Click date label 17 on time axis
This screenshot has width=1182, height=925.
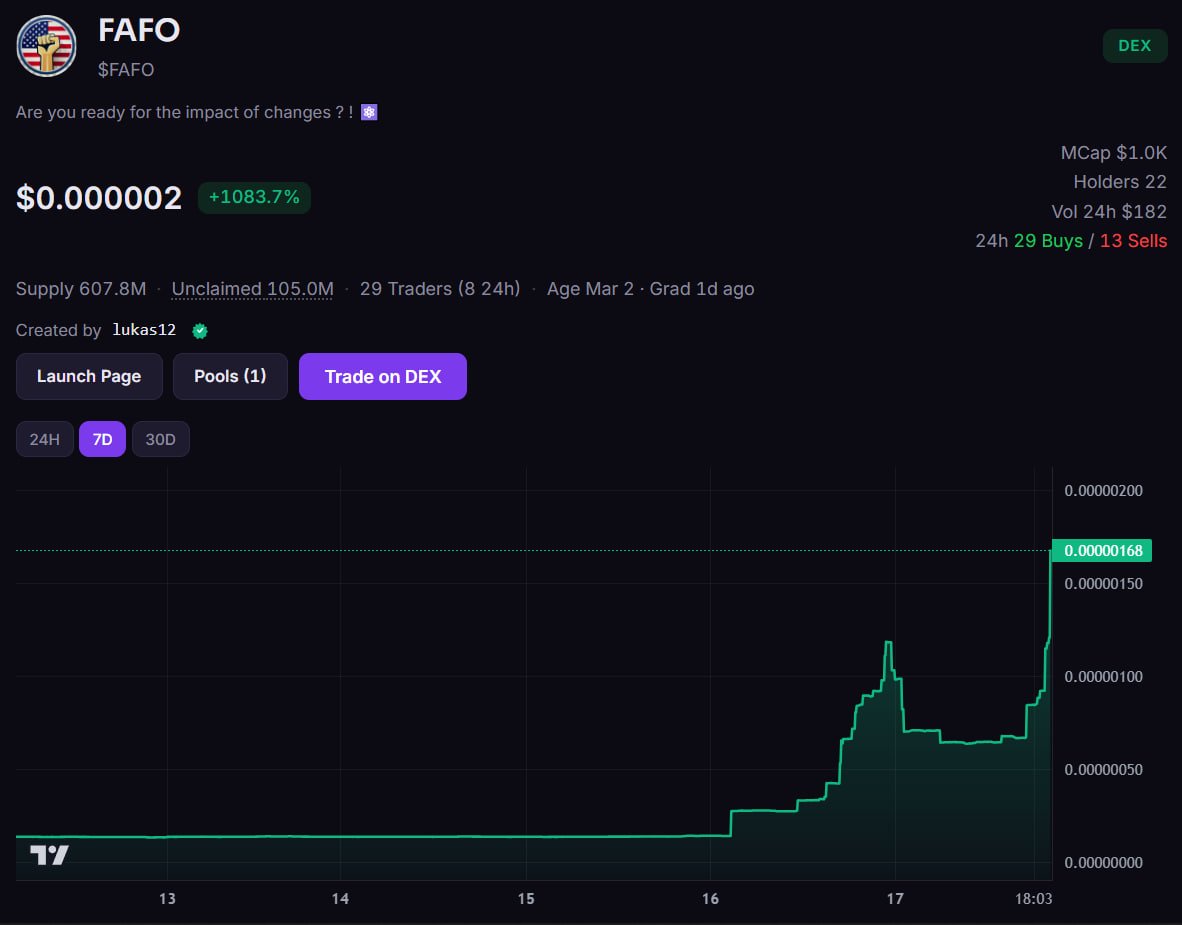(895, 899)
